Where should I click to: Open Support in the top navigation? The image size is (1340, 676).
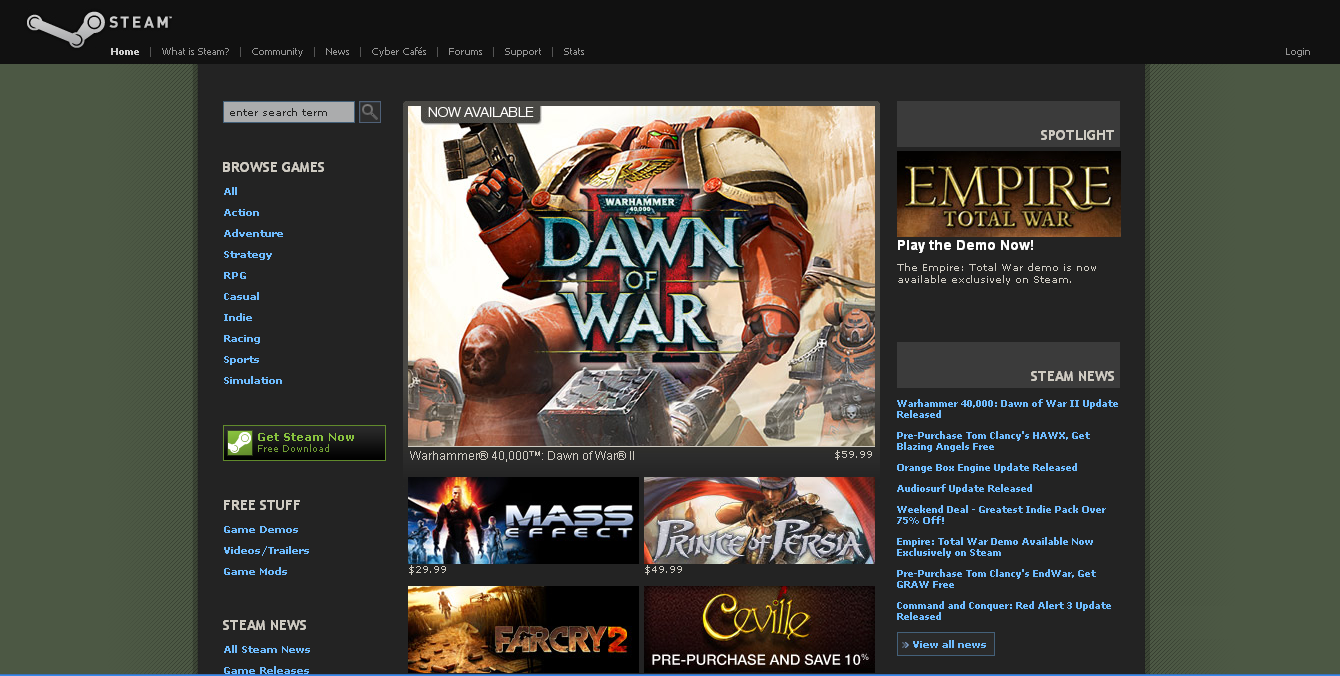523,52
